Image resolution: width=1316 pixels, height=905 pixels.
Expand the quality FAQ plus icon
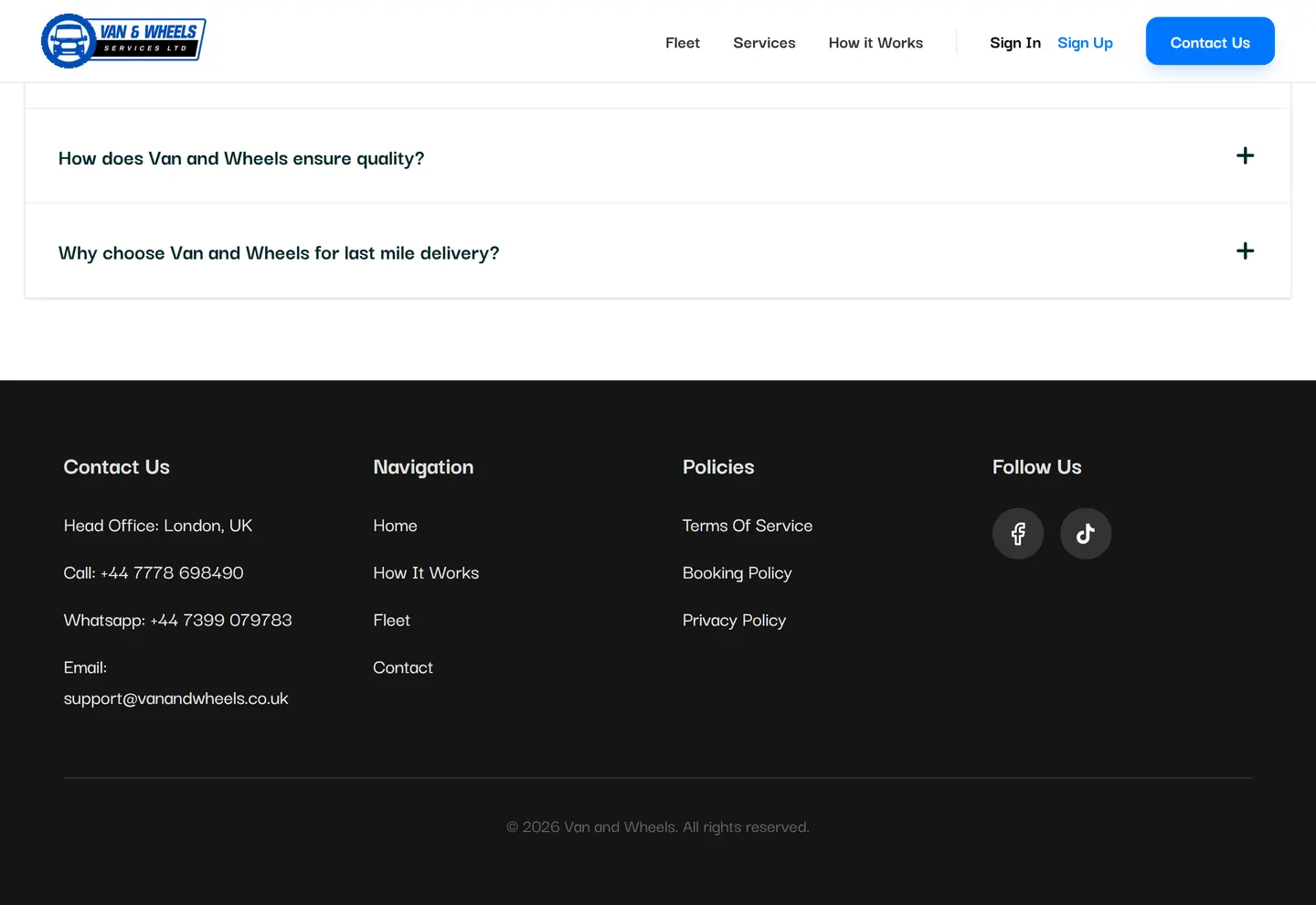click(x=1245, y=156)
